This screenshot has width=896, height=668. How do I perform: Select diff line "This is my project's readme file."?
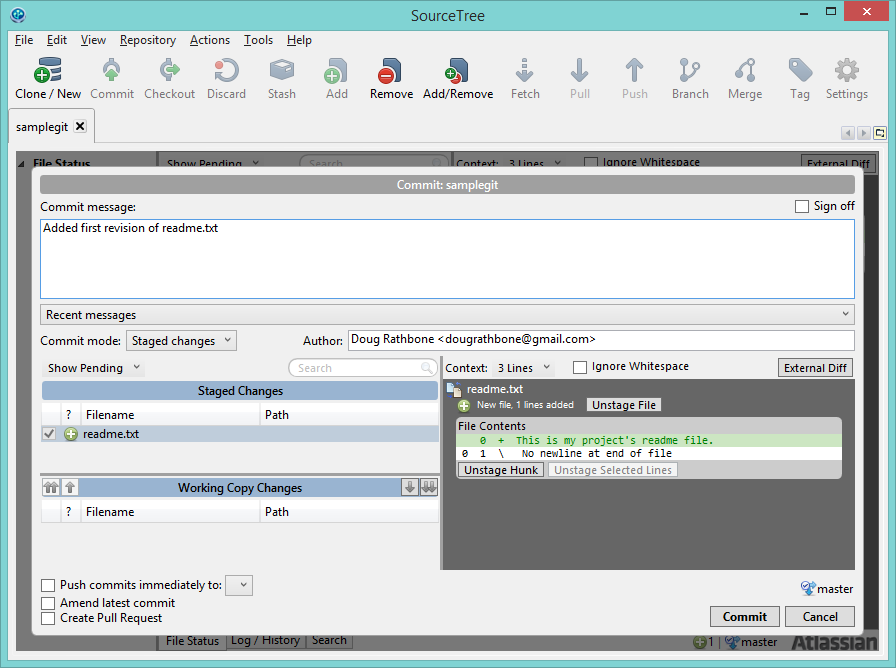[x=649, y=441]
